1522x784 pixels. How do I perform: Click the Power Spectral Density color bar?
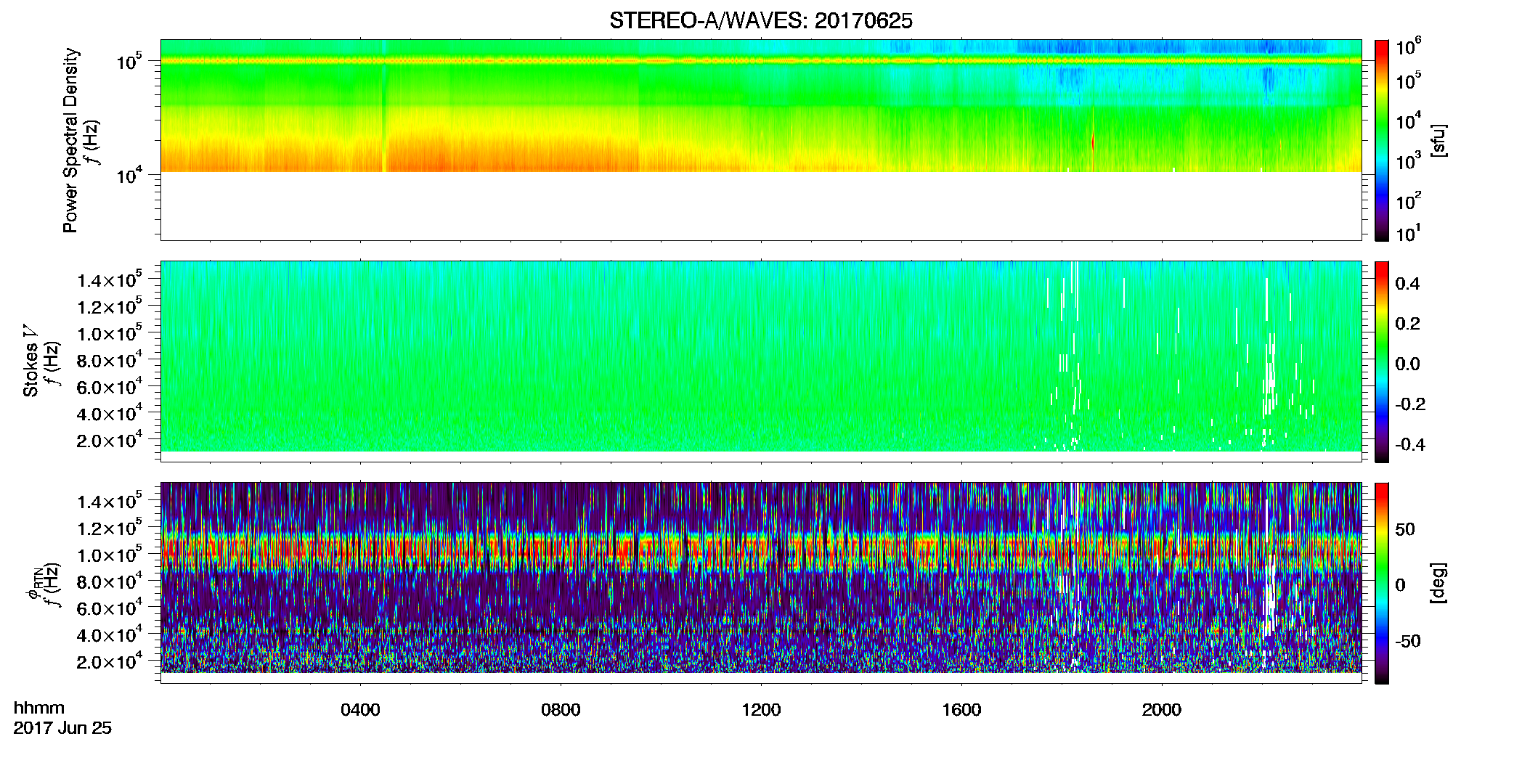pyautogui.click(x=1382, y=139)
